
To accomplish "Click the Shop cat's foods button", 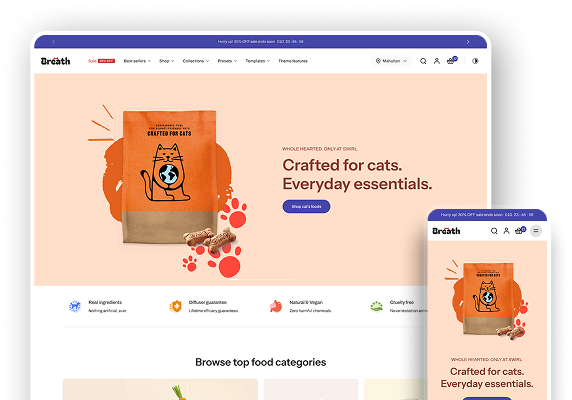I will point(306,206).
